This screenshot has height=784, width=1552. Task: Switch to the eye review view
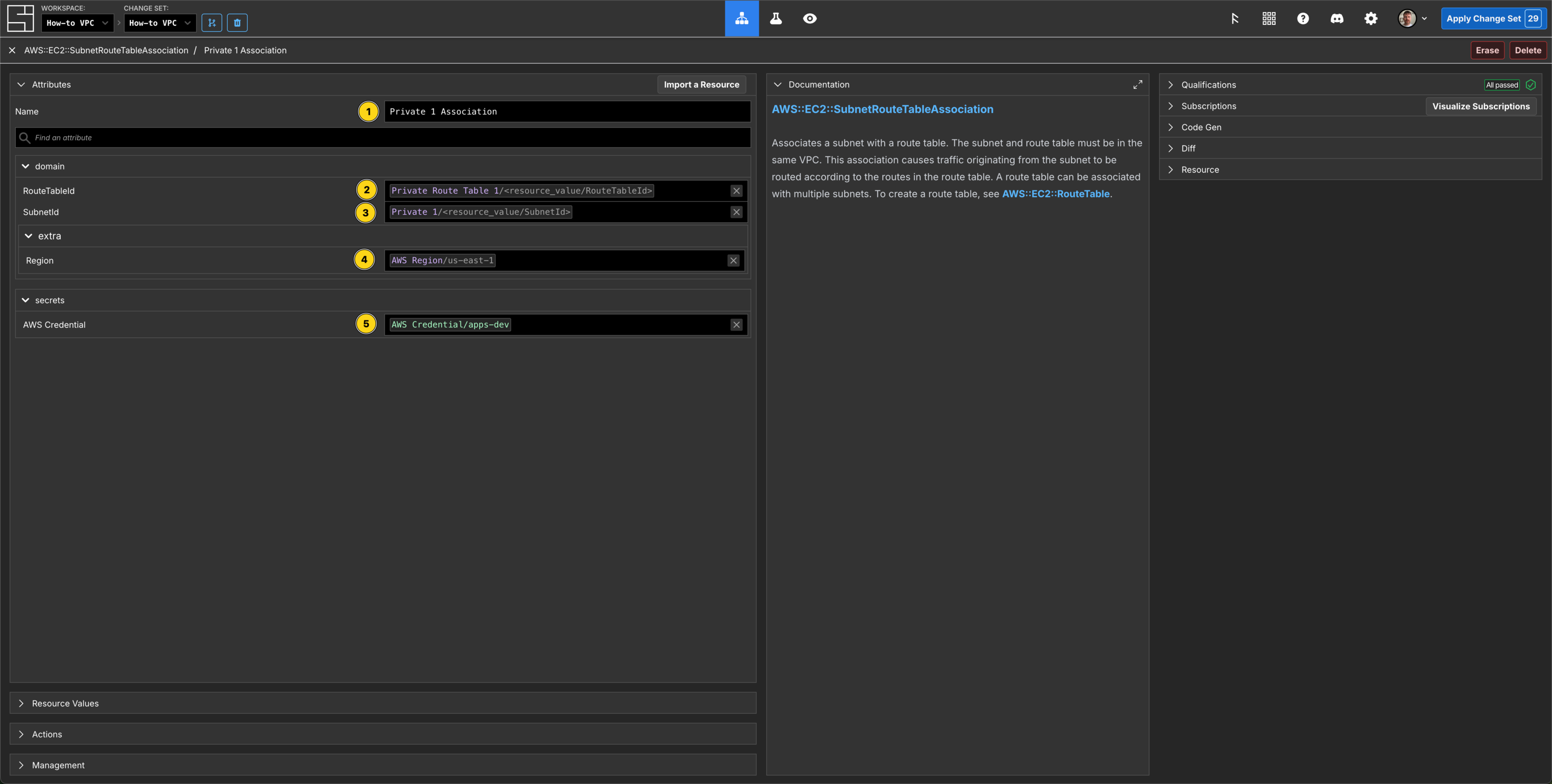(810, 18)
